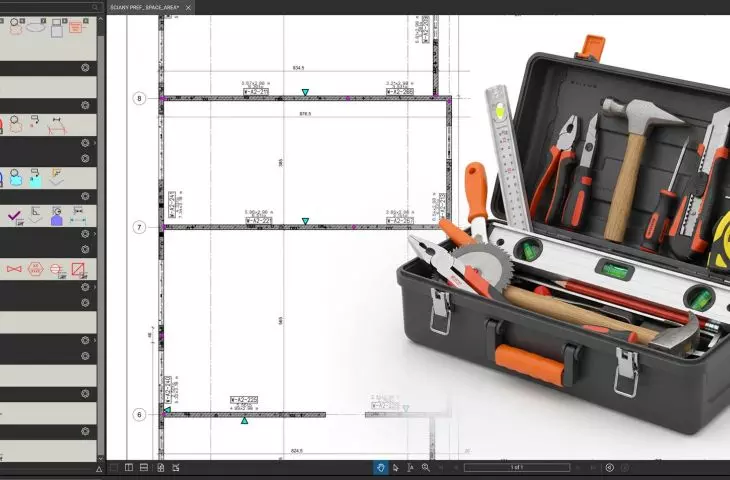Click grid bubble 8 on the drawing

139,98
